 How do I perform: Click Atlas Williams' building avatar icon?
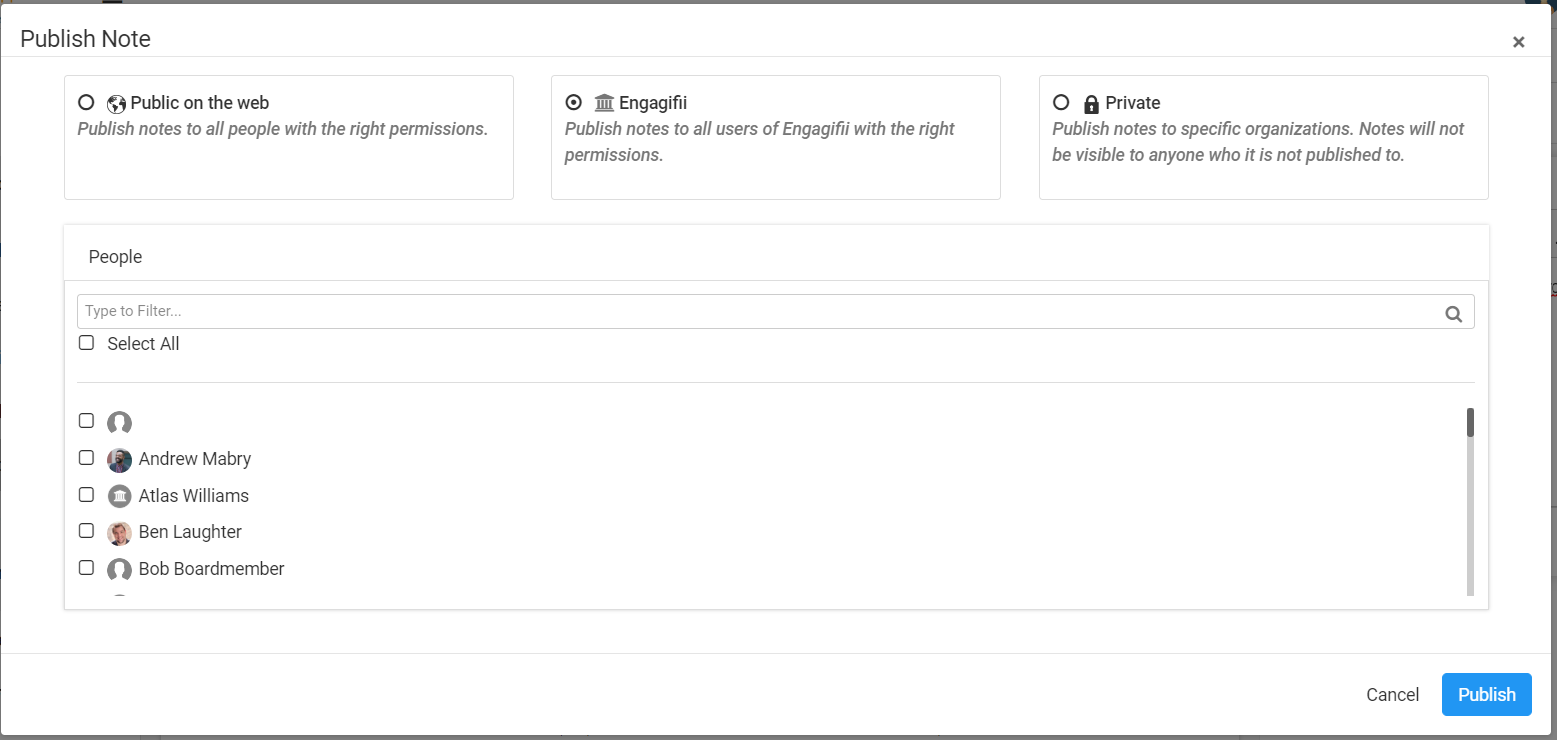[x=120, y=496]
